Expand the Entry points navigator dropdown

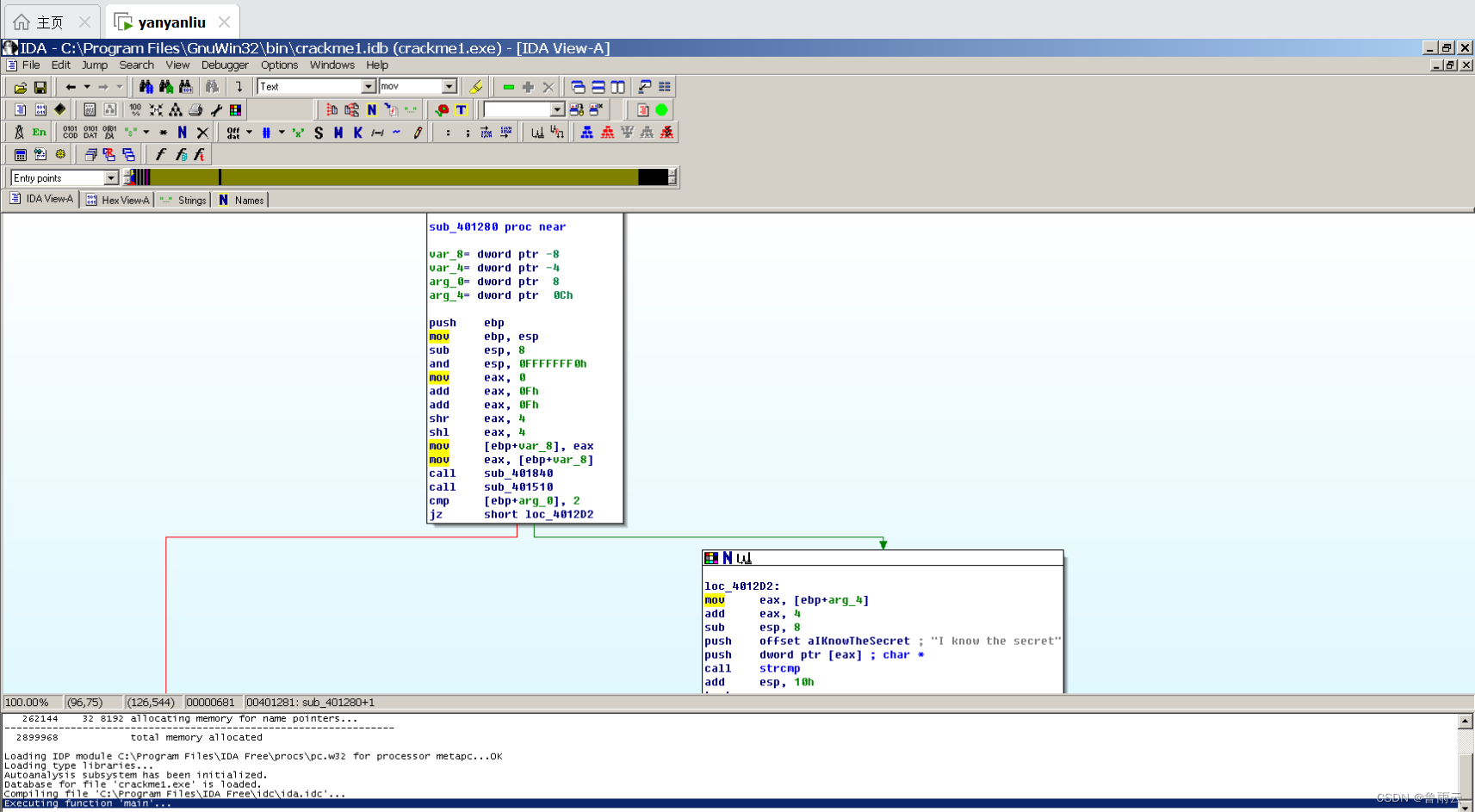[x=111, y=178]
